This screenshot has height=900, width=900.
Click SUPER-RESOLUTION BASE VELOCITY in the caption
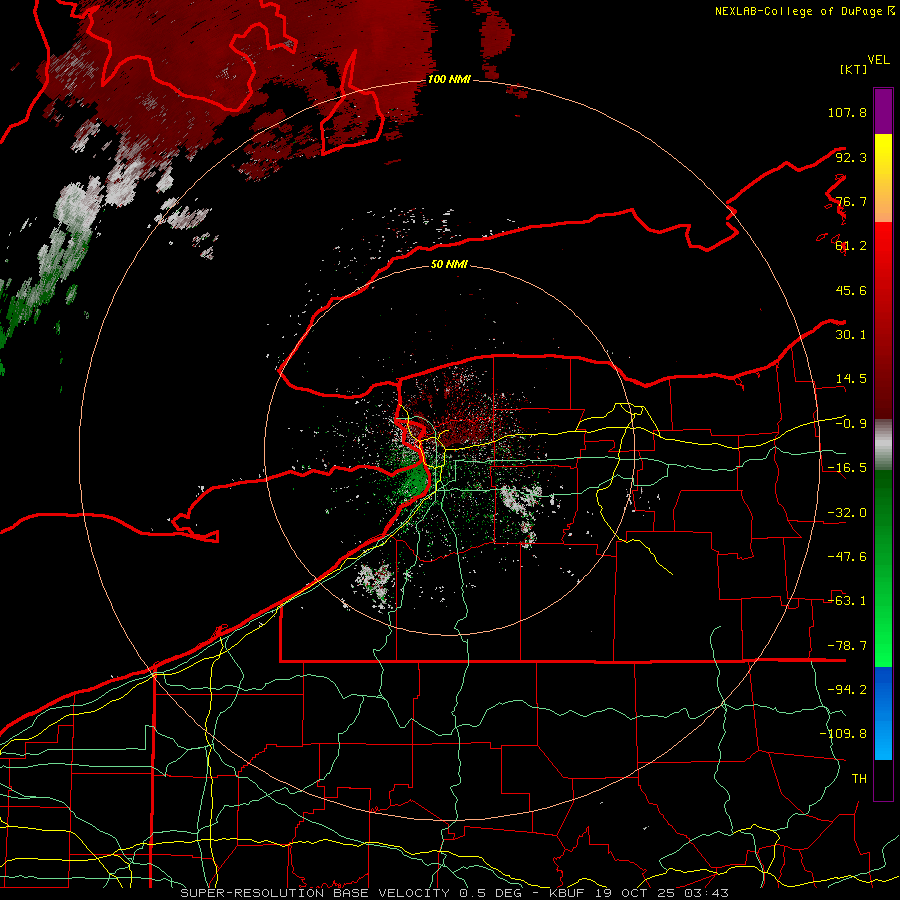tap(317, 893)
